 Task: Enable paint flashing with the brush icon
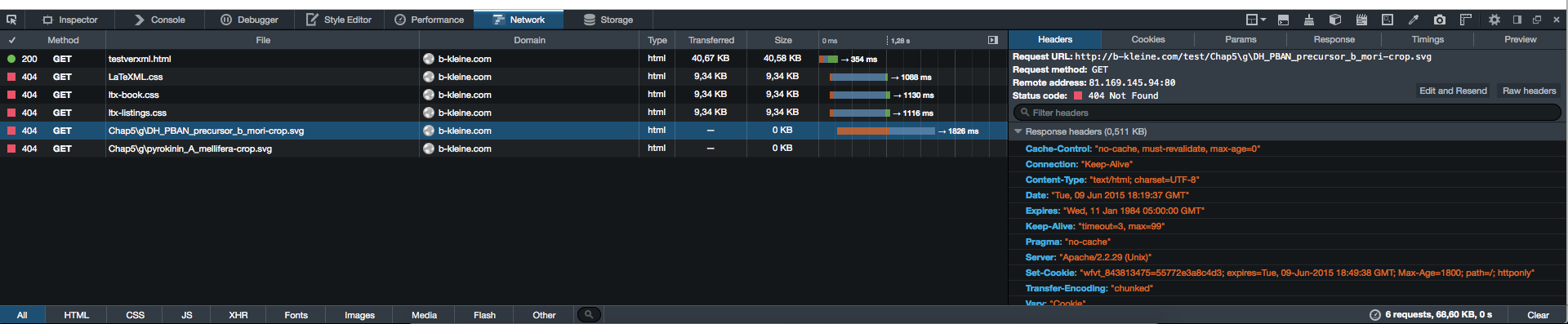[1309, 20]
